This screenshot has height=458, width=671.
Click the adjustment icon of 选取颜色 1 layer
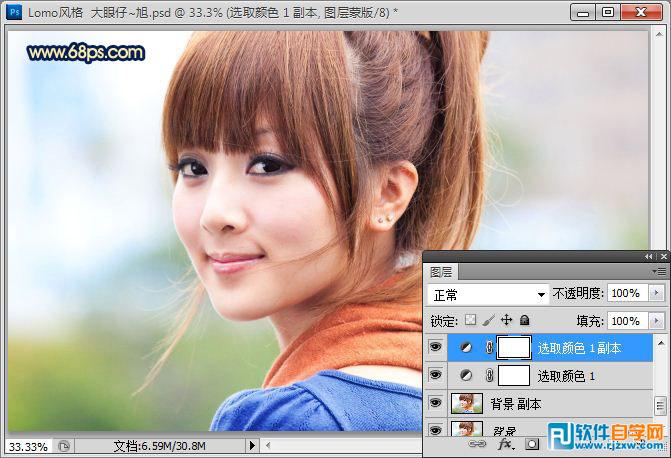(466, 375)
